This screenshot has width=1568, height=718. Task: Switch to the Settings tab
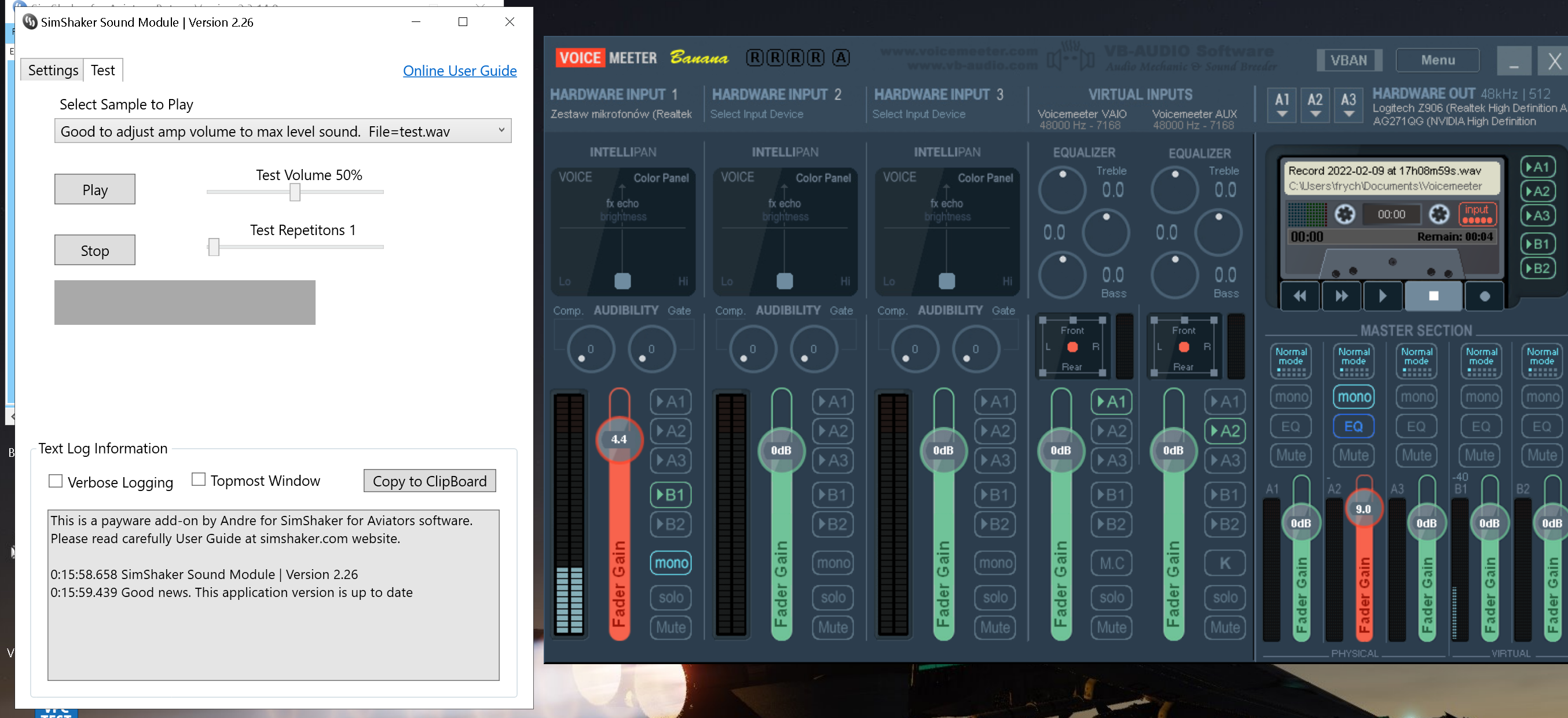53,71
